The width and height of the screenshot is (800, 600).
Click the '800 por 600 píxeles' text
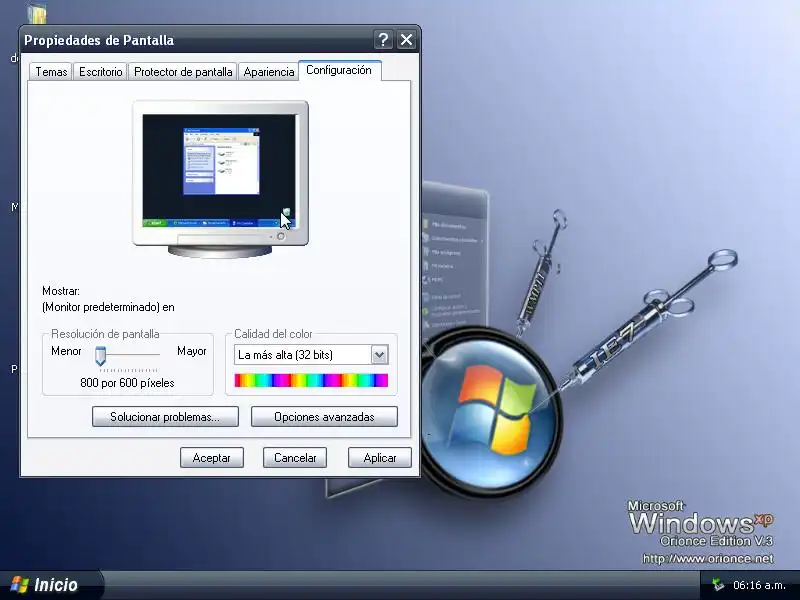[127, 383]
